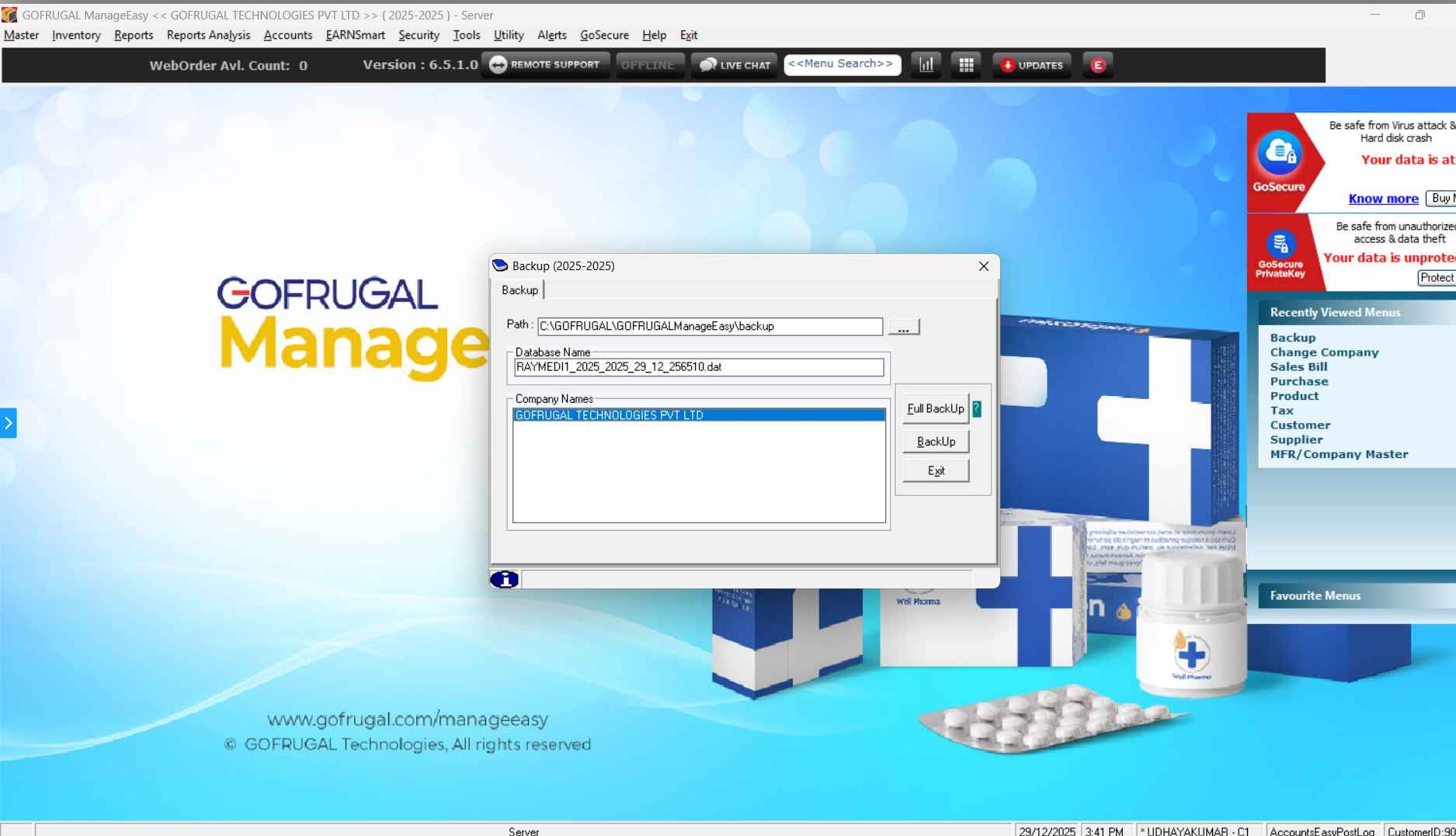This screenshot has height=836, width=1456.
Task: Click the Offline status button
Action: (x=649, y=65)
